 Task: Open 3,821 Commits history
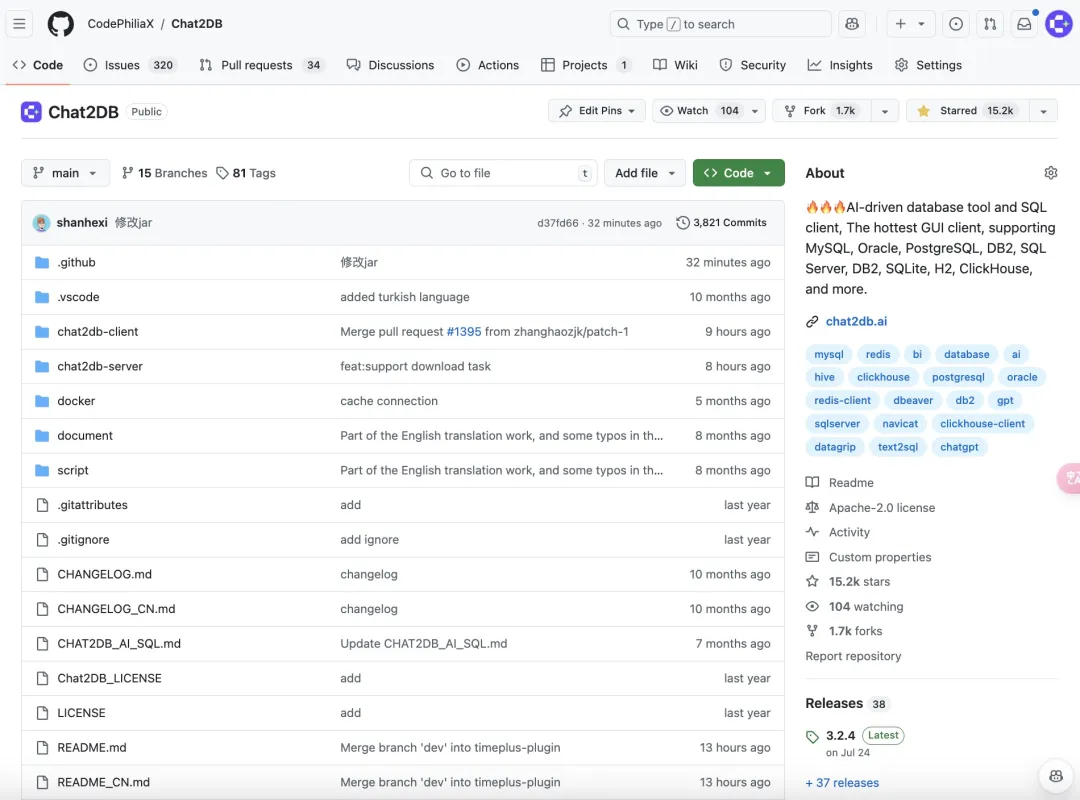point(721,223)
